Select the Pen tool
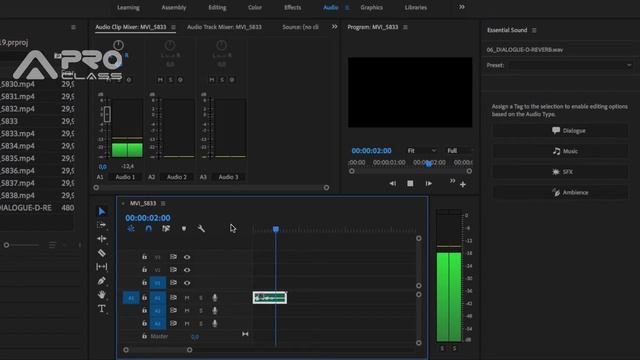This screenshot has height=360, width=640. click(102, 280)
